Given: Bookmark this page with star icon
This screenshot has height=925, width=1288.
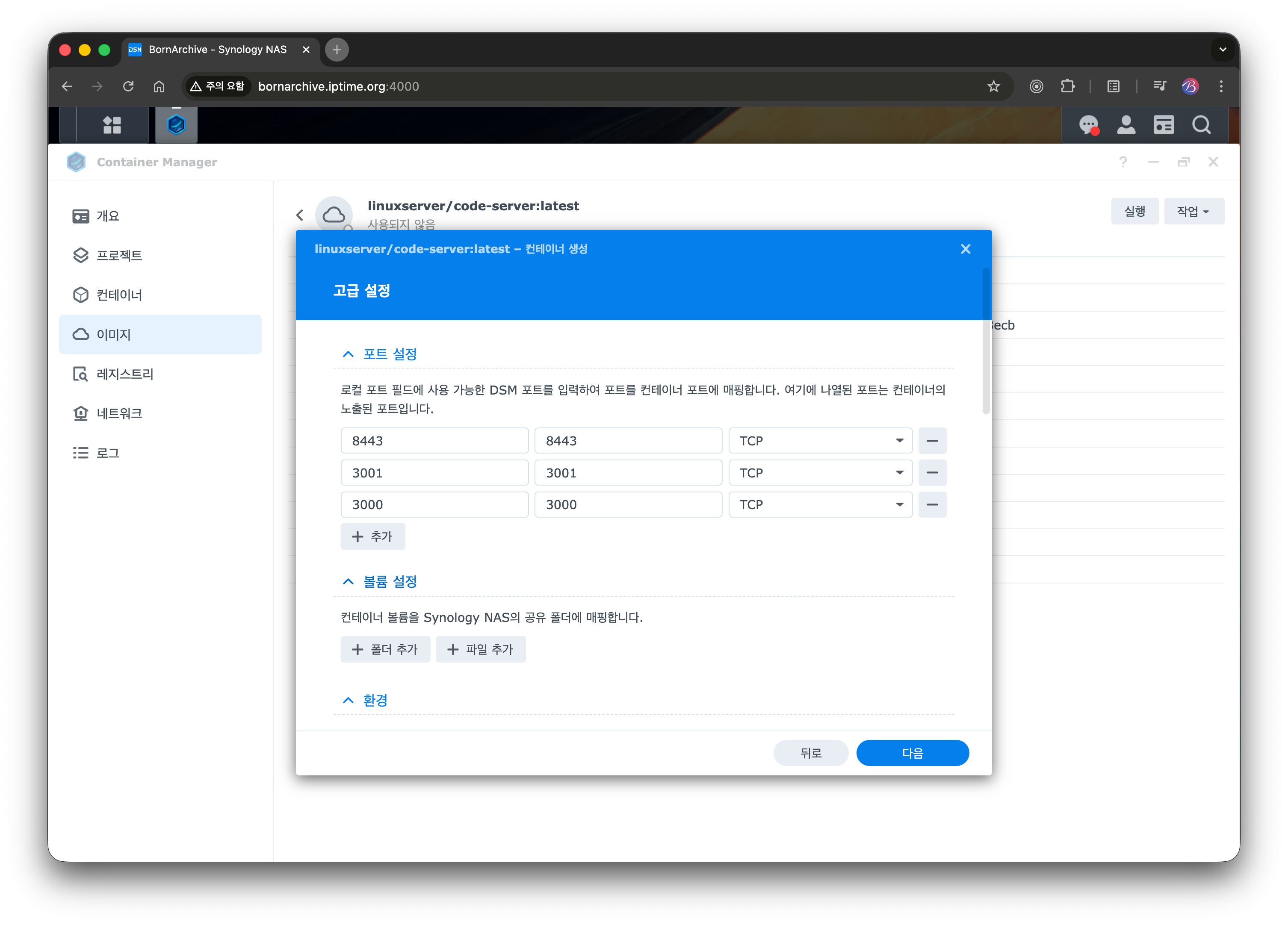Looking at the screenshot, I should pos(993,86).
